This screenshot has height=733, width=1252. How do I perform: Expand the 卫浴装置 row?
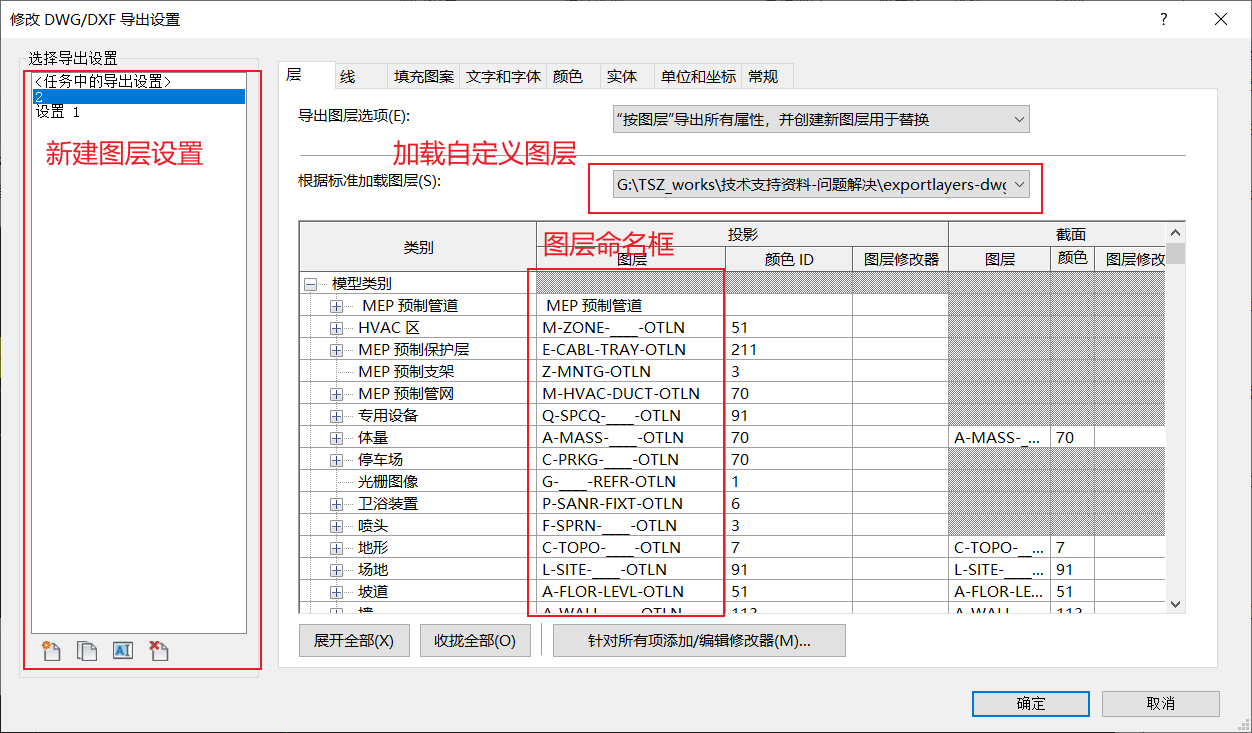pos(336,504)
